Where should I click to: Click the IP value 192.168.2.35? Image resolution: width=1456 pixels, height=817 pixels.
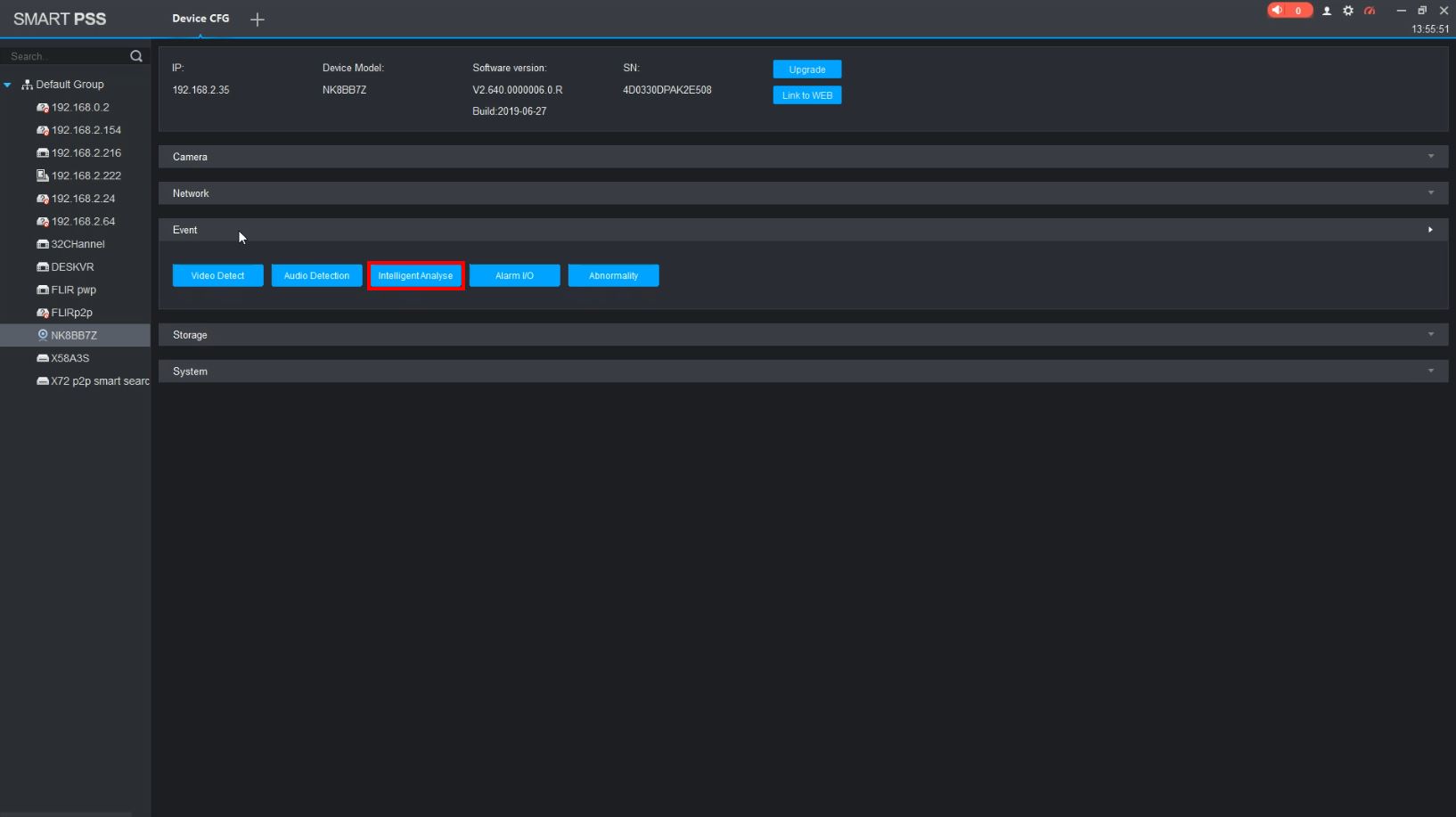tap(200, 90)
